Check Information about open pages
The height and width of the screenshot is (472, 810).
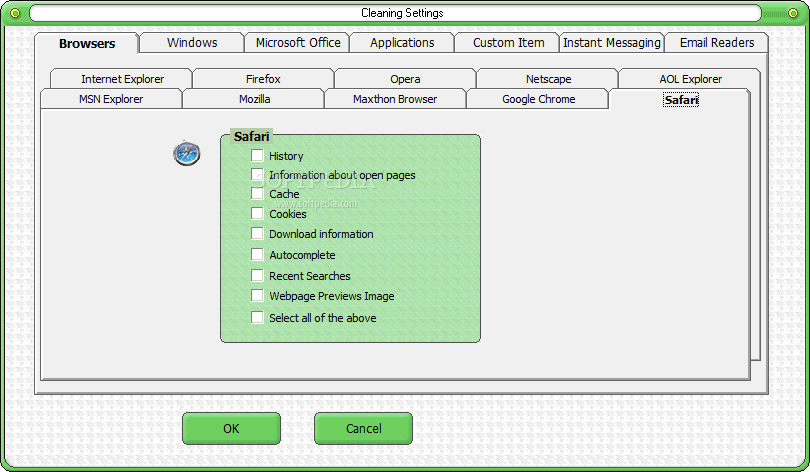pyautogui.click(x=257, y=175)
